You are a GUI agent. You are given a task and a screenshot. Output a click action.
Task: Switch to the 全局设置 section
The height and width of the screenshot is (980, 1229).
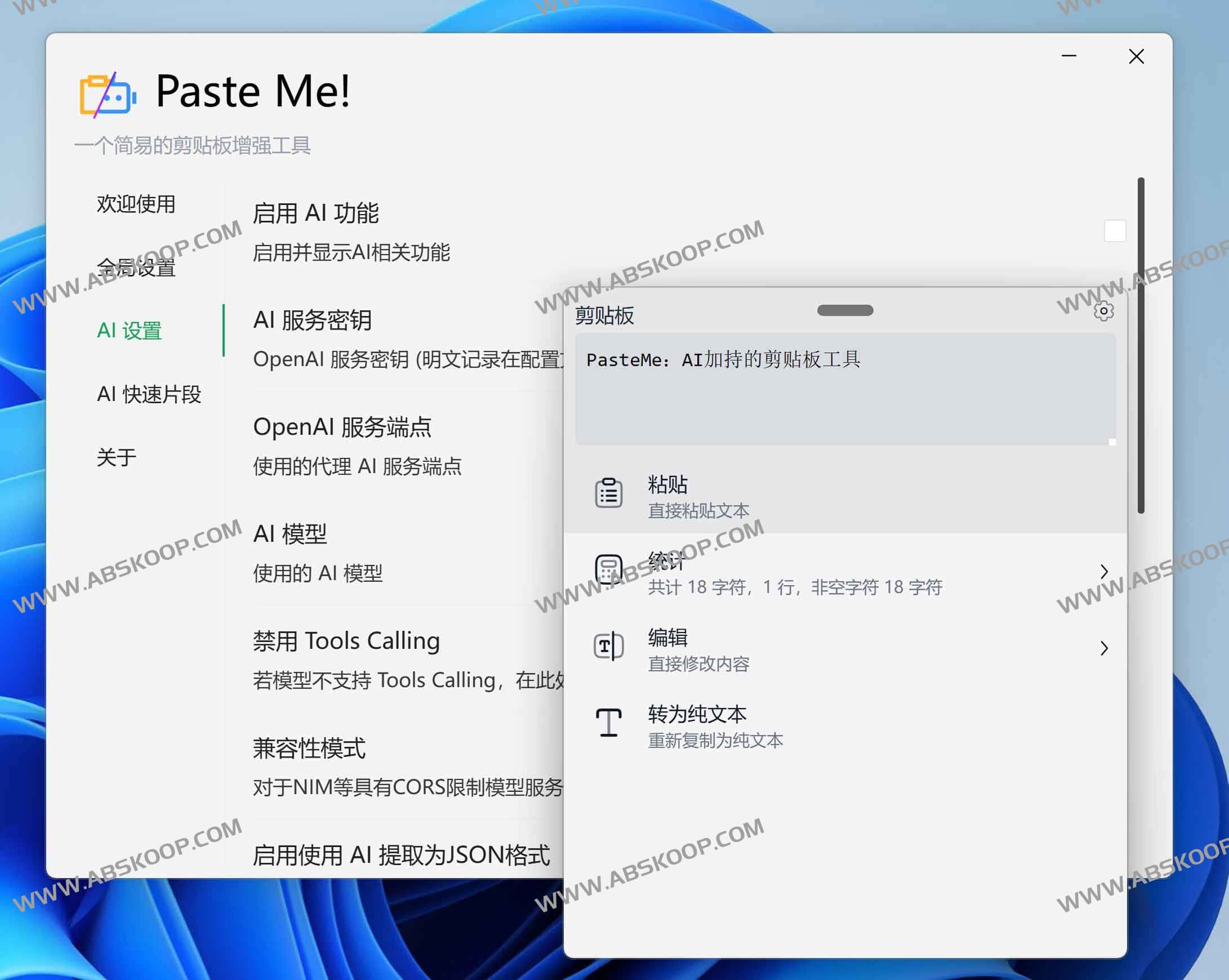coord(137,268)
